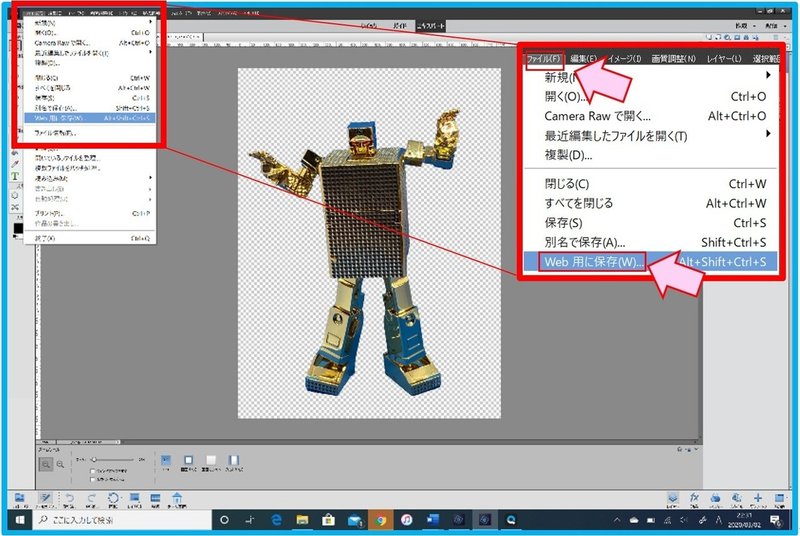The width and height of the screenshot is (800, 536).
Task: Open the 作成 (Create) dropdown
Action: click(744, 25)
